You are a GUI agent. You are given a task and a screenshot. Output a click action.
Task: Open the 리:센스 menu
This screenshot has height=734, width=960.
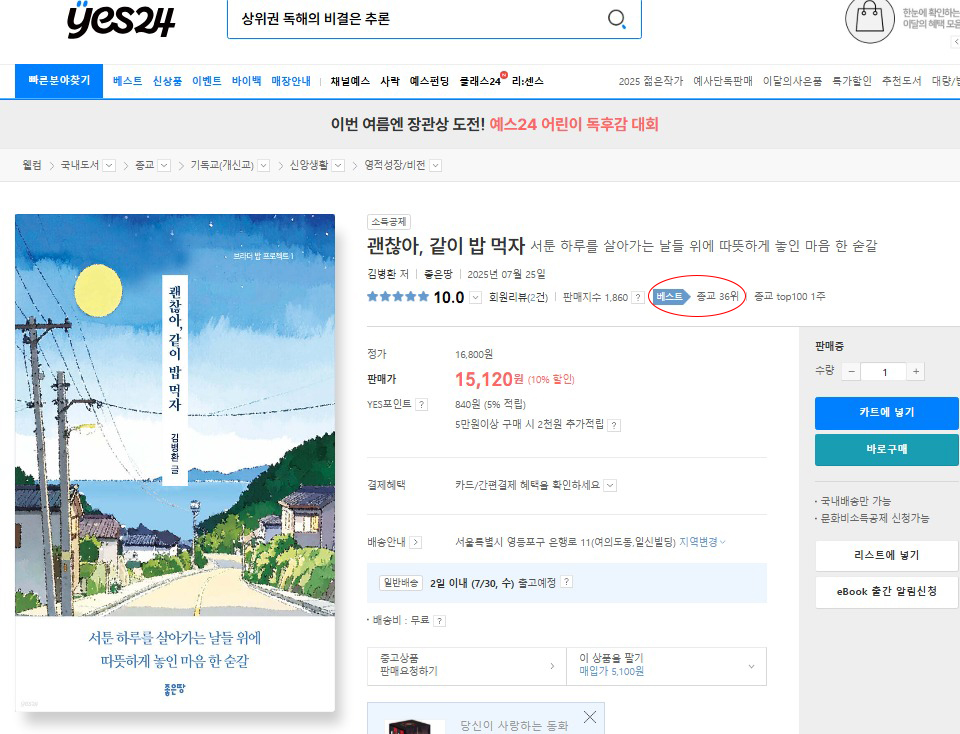528,81
